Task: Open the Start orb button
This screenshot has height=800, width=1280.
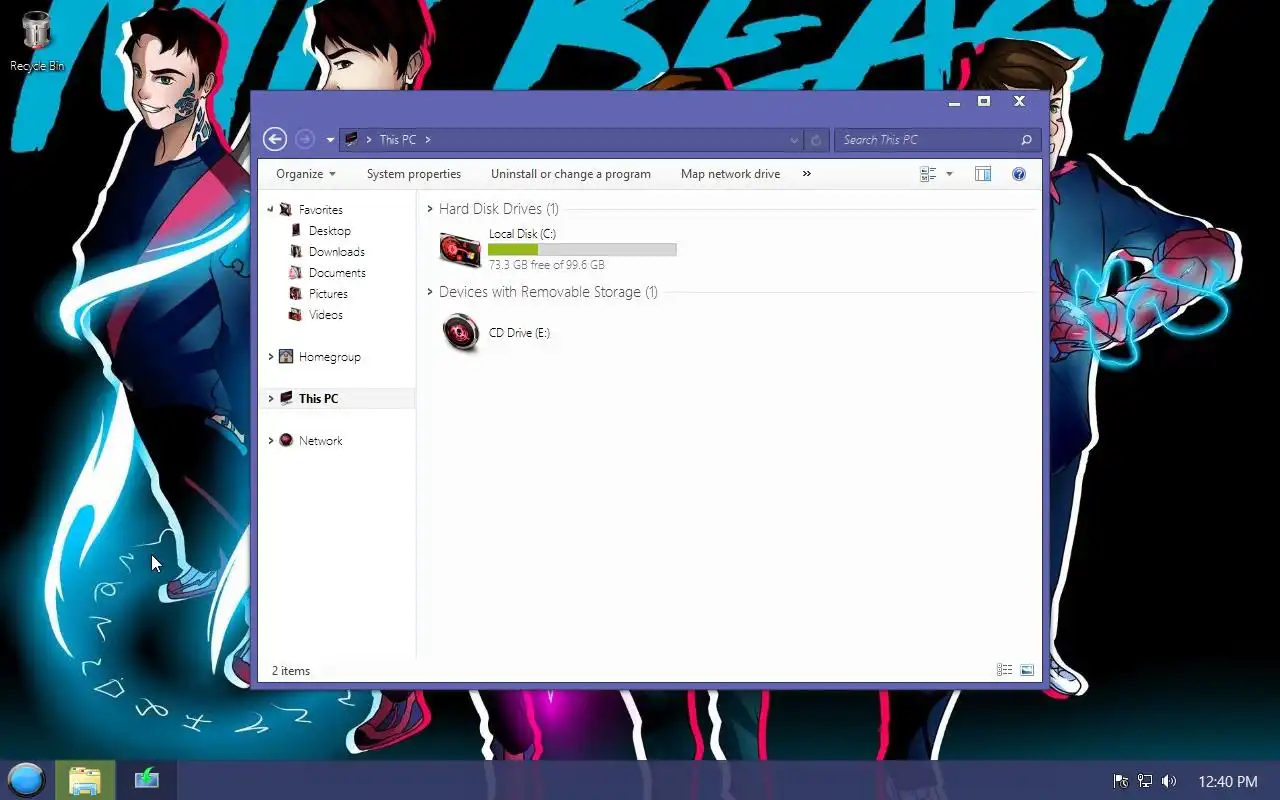Action: coord(26,780)
